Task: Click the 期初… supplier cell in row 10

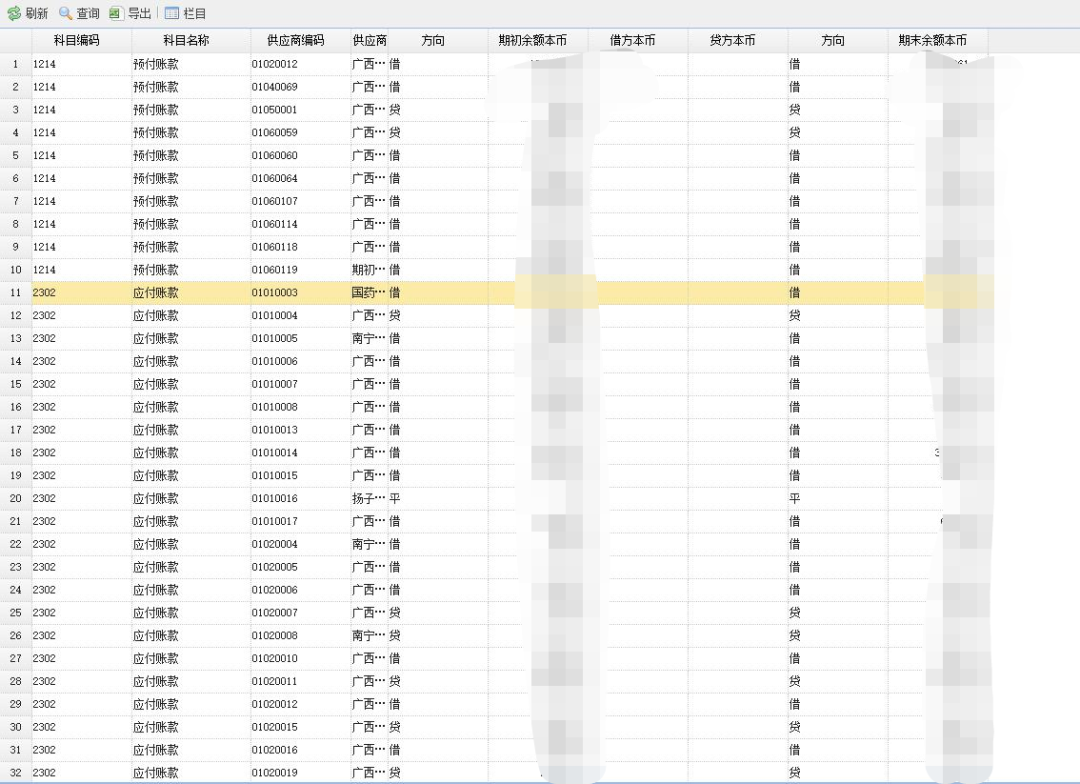Action: point(368,269)
